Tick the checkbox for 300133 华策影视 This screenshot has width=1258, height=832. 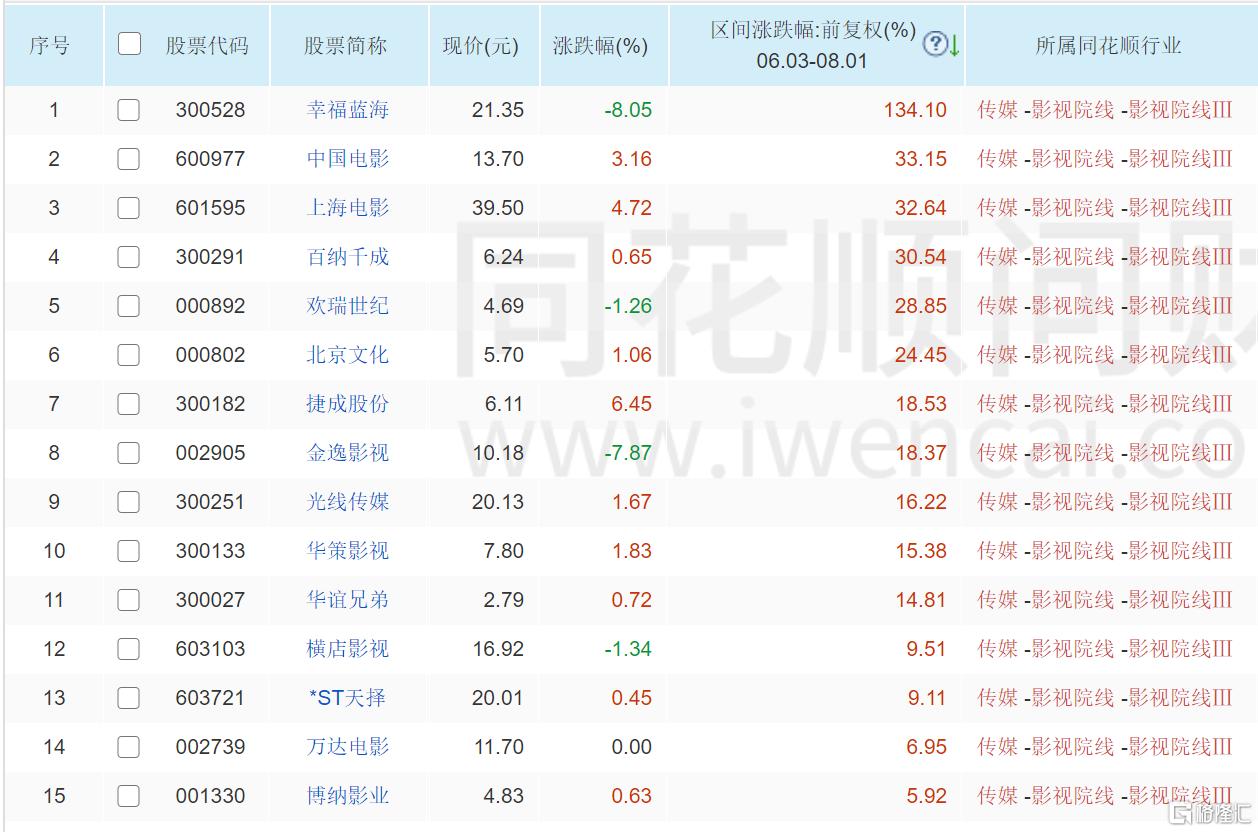click(128, 551)
